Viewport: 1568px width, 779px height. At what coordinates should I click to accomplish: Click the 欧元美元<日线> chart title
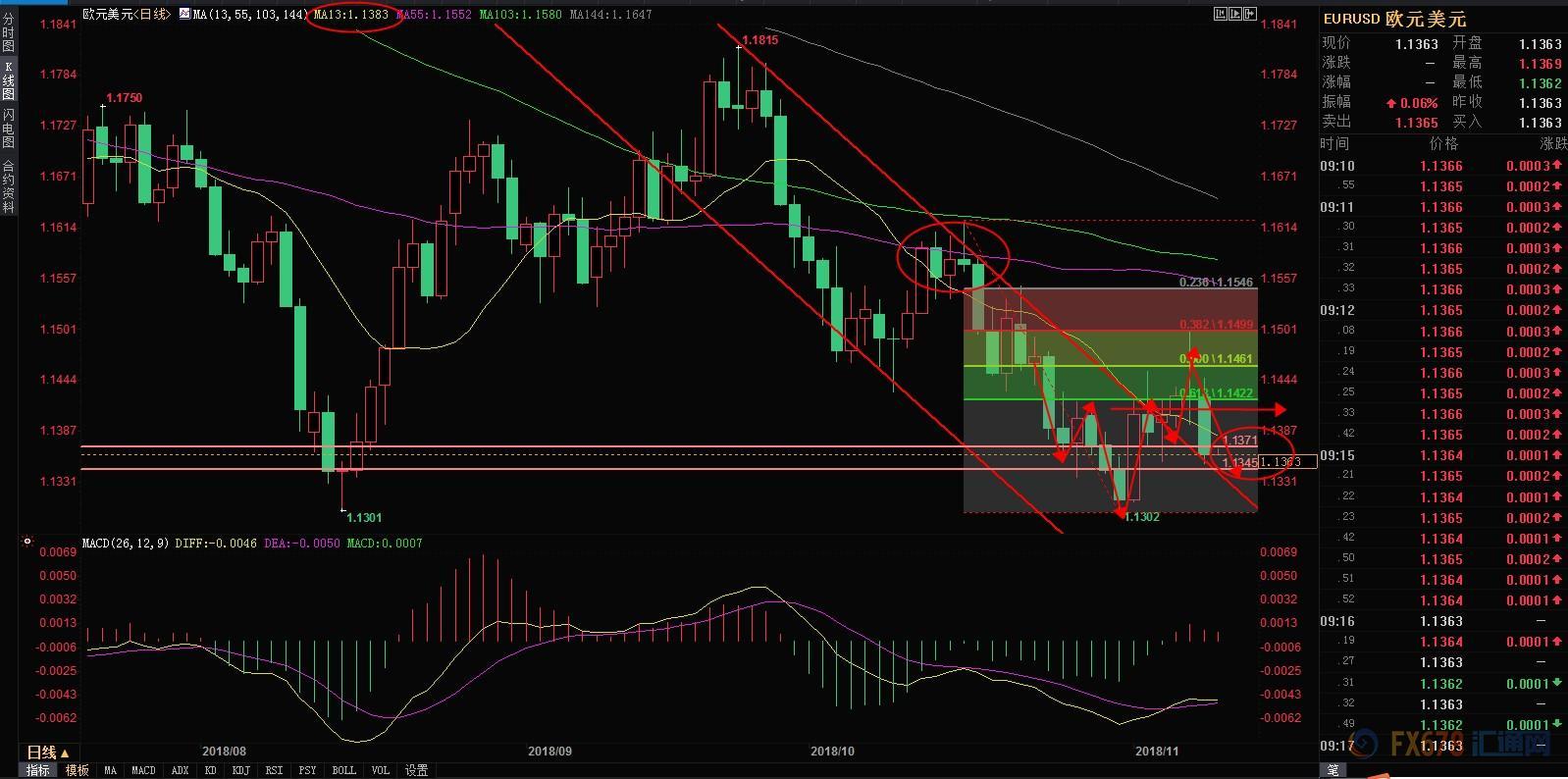[x=126, y=15]
